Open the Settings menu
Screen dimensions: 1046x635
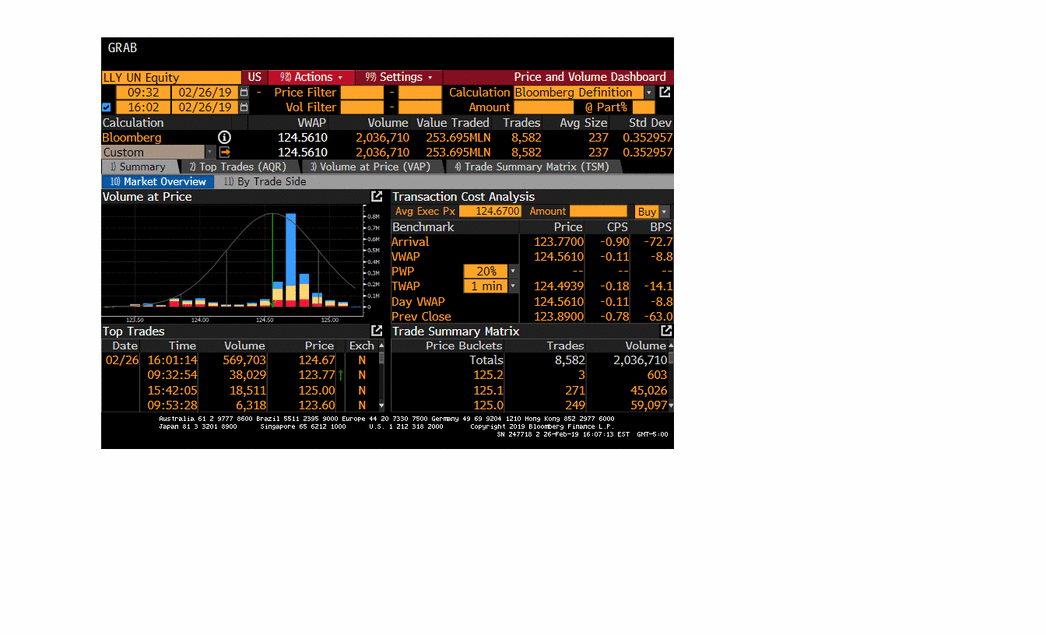(399, 77)
